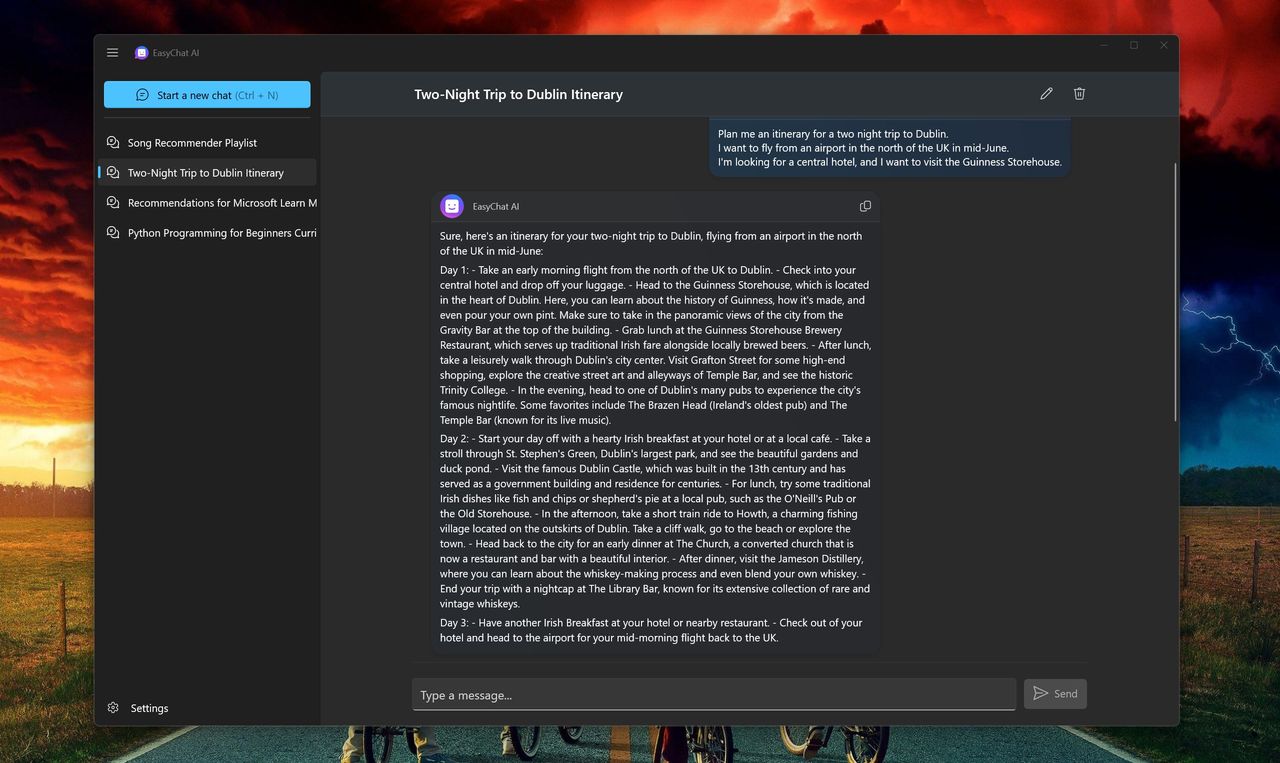Click the Settings gear icon
1280x763 pixels.
[113, 708]
